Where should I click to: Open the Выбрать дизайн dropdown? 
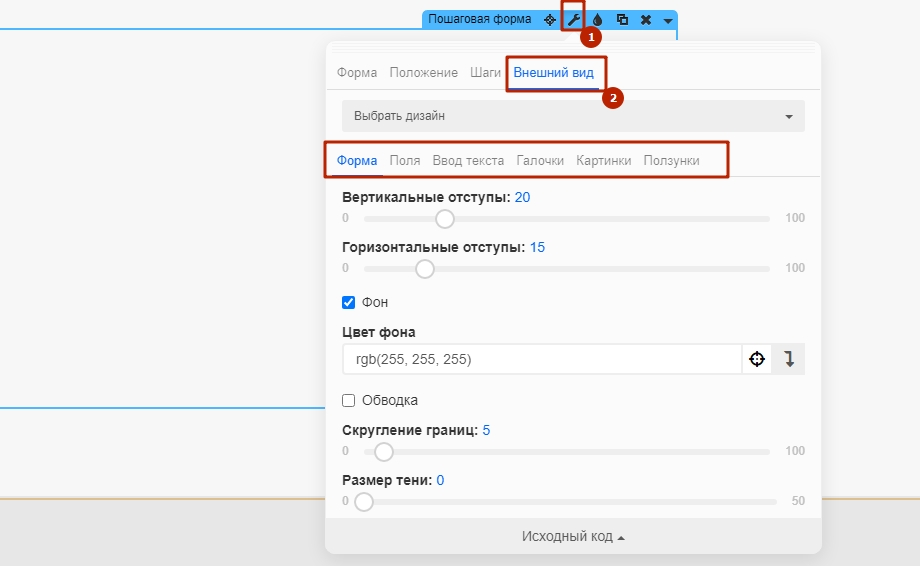(x=573, y=116)
